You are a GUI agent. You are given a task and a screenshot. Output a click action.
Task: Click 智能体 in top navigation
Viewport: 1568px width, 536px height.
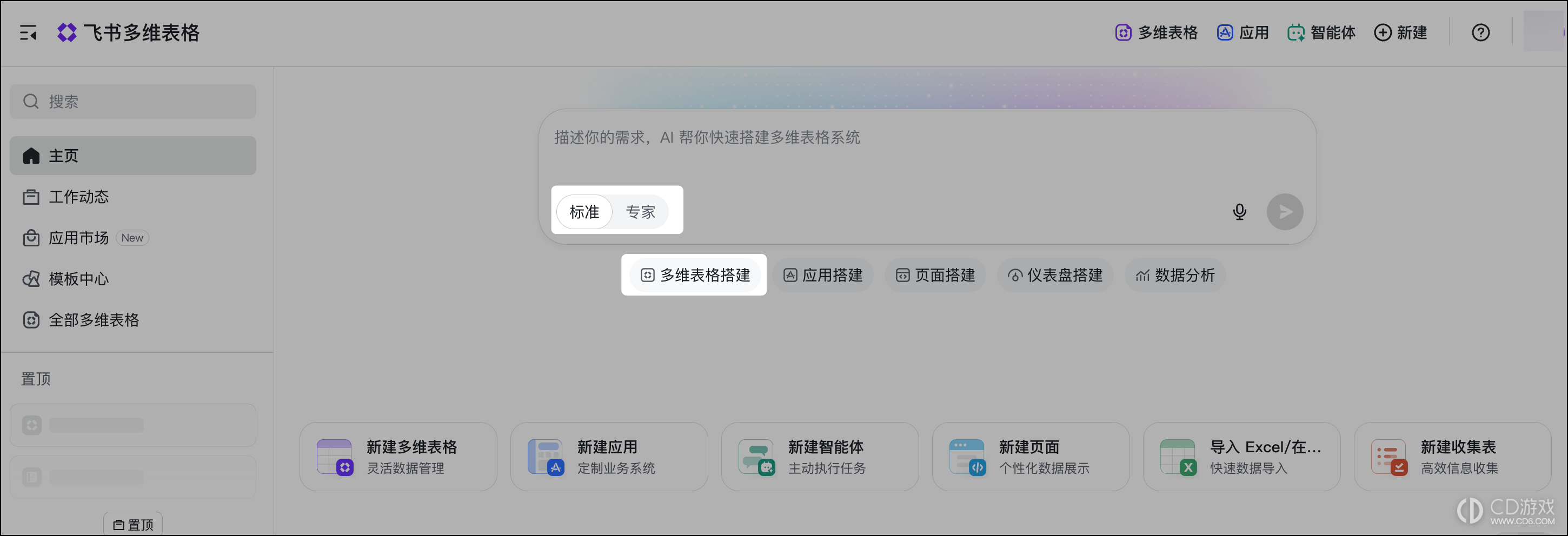(1321, 33)
